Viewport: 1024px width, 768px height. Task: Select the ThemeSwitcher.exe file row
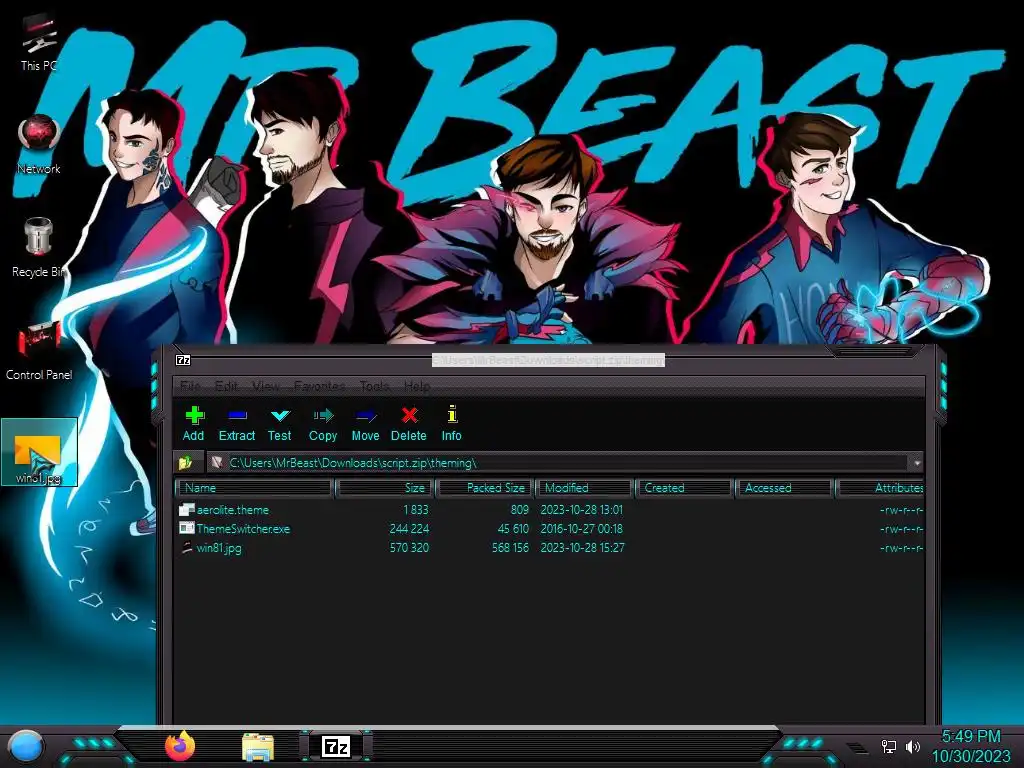550,528
